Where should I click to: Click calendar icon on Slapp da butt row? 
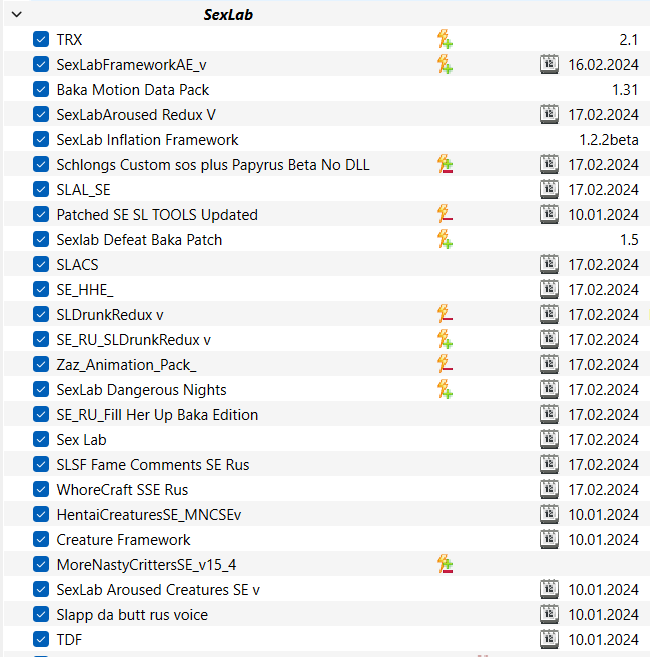pos(549,614)
